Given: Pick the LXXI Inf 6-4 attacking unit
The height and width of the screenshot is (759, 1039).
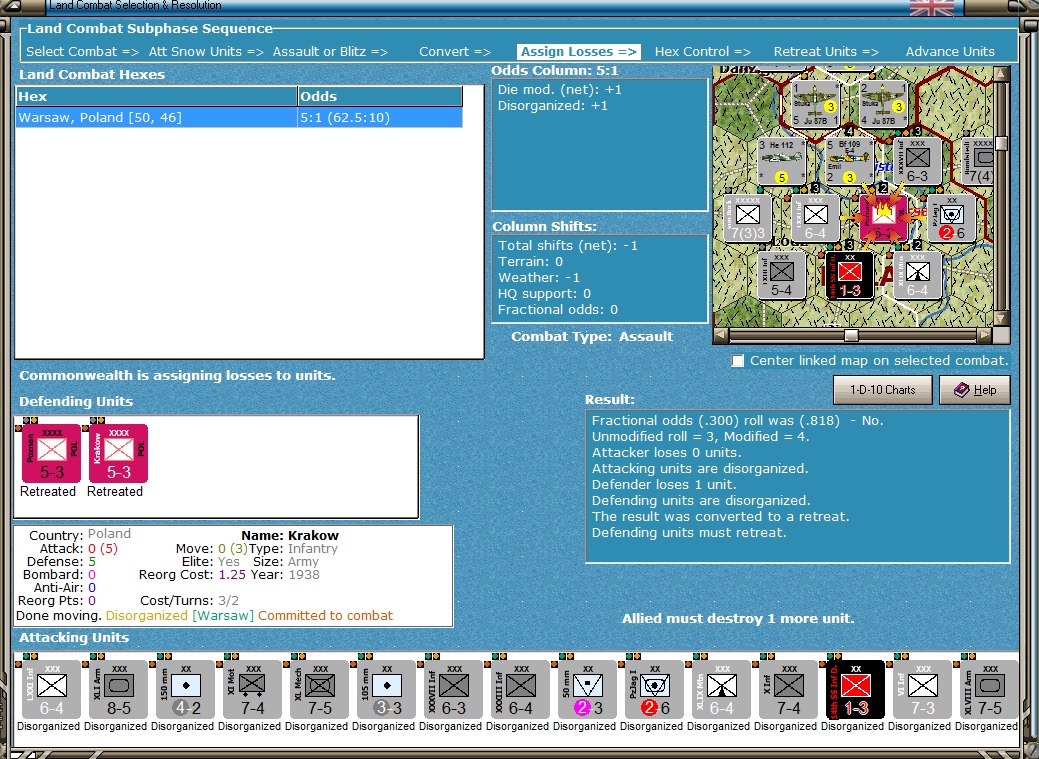Looking at the screenshot, I should coord(52,689).
